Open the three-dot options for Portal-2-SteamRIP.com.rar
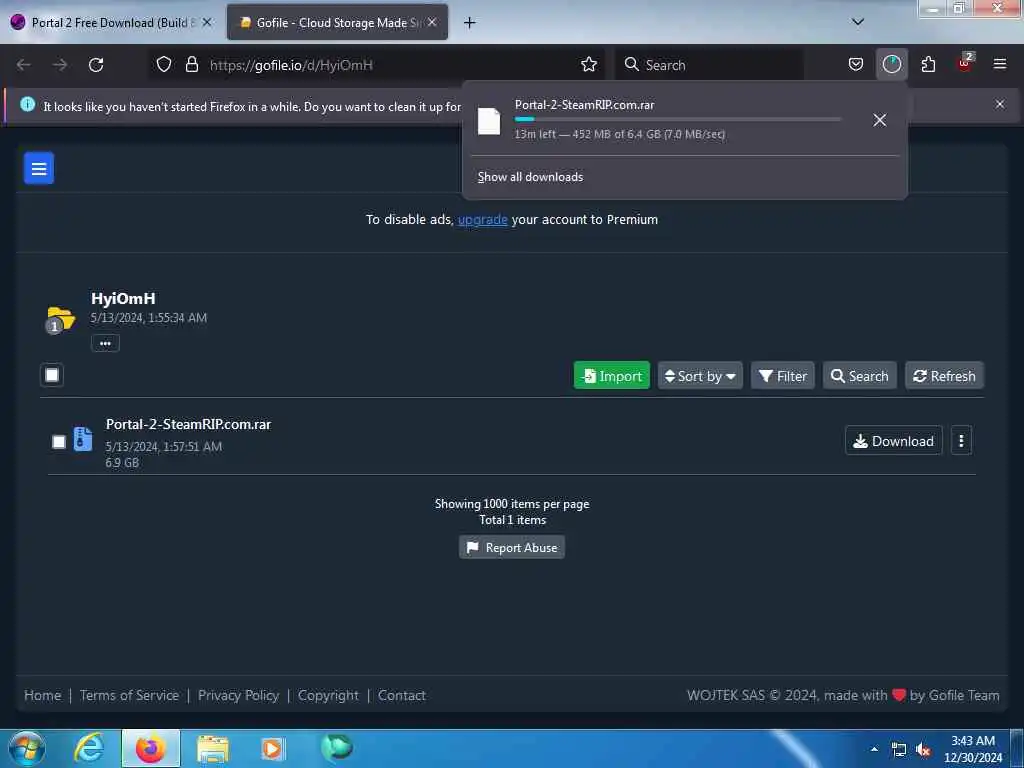 click(x=961, y=441)
